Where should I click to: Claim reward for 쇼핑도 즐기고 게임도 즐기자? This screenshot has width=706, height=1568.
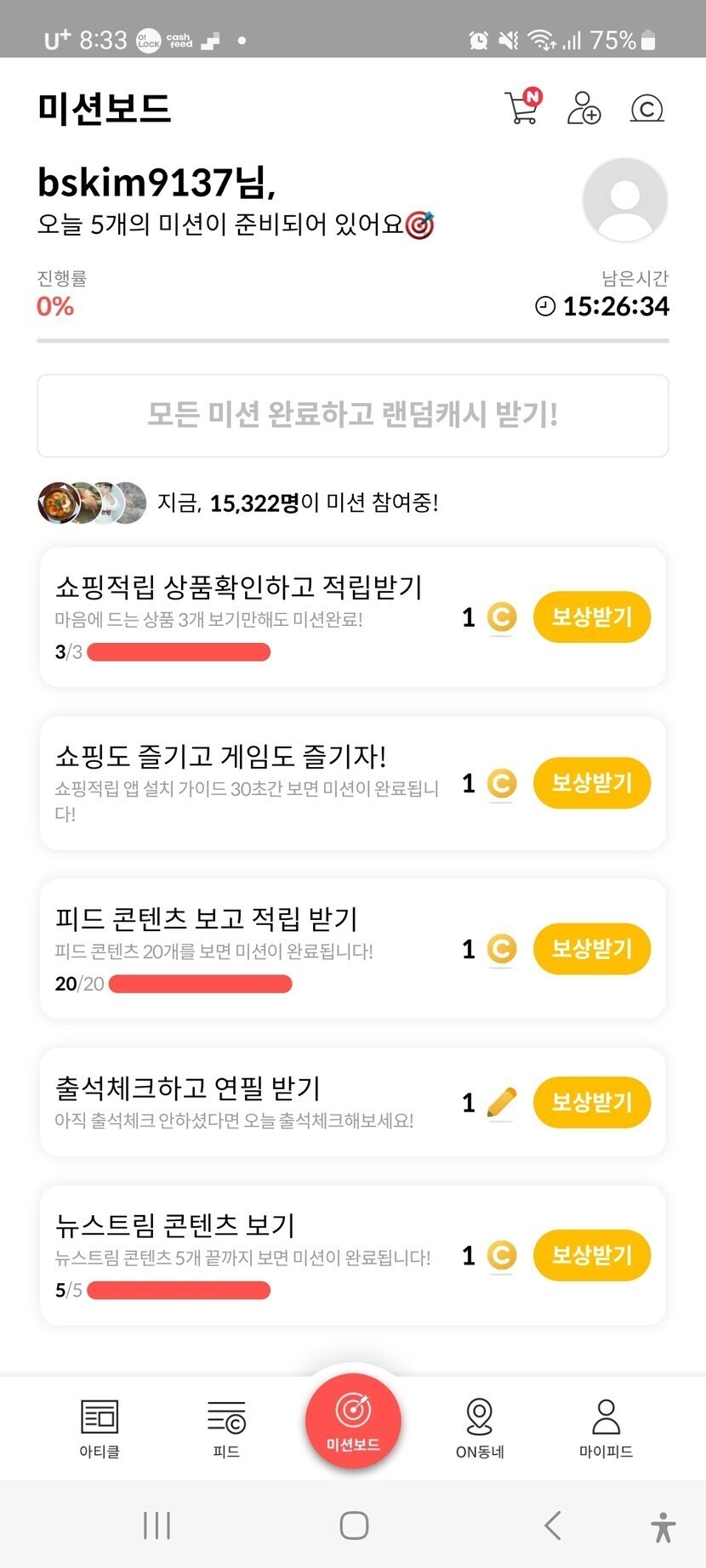click(592, 782)
